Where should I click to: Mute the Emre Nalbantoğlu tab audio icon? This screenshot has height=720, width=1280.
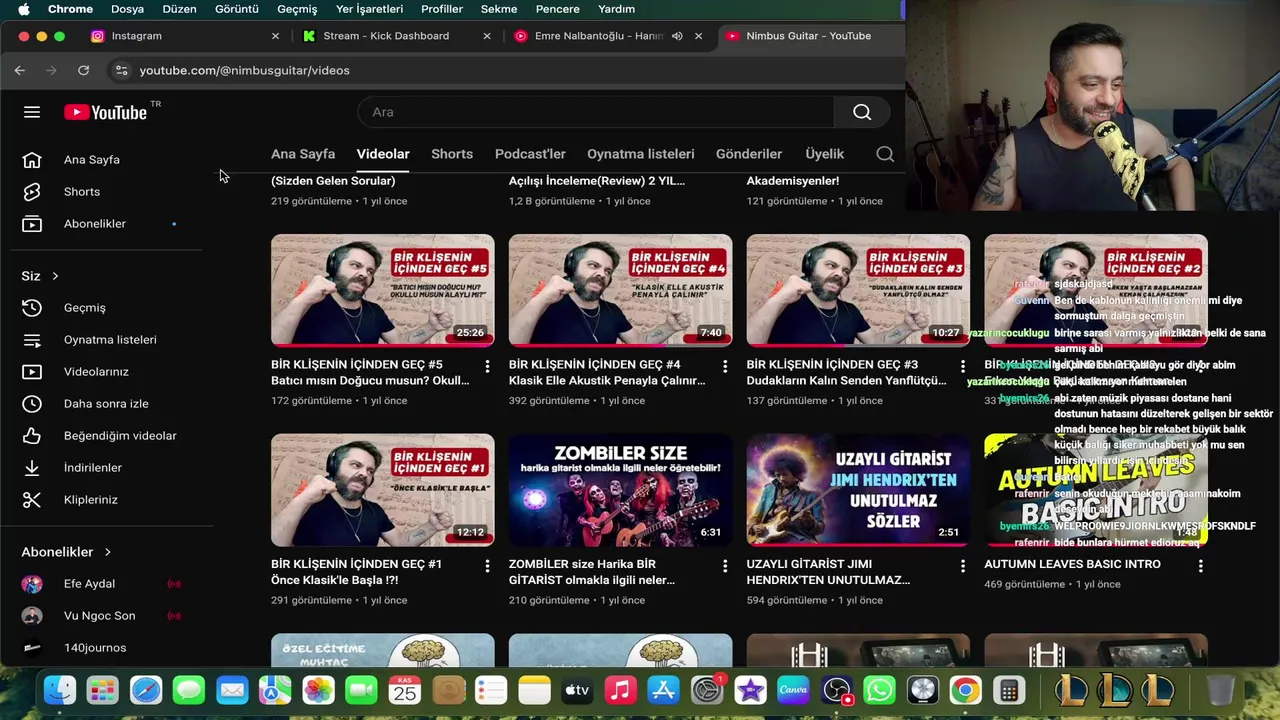point(677,36)
